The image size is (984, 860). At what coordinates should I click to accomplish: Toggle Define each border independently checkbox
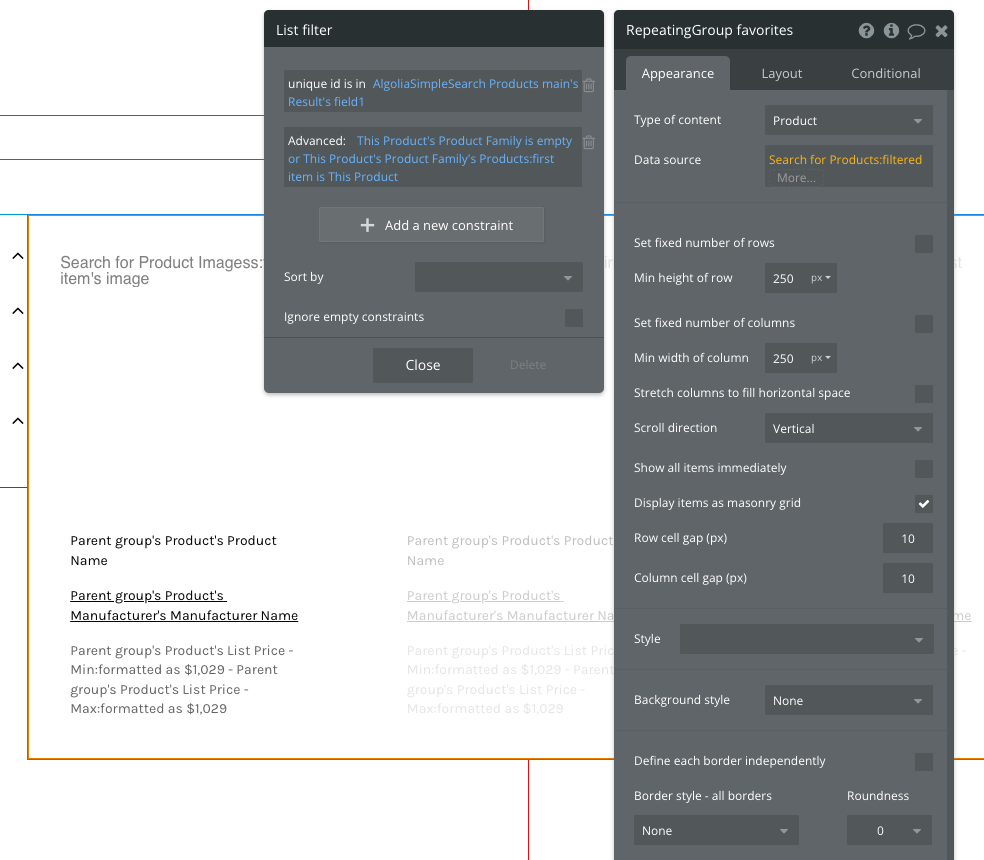coord(924,762)
